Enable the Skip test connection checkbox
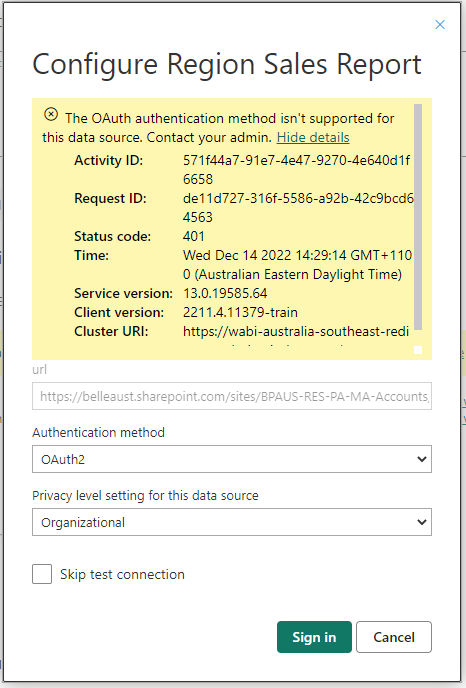 (x=42, y=574)
